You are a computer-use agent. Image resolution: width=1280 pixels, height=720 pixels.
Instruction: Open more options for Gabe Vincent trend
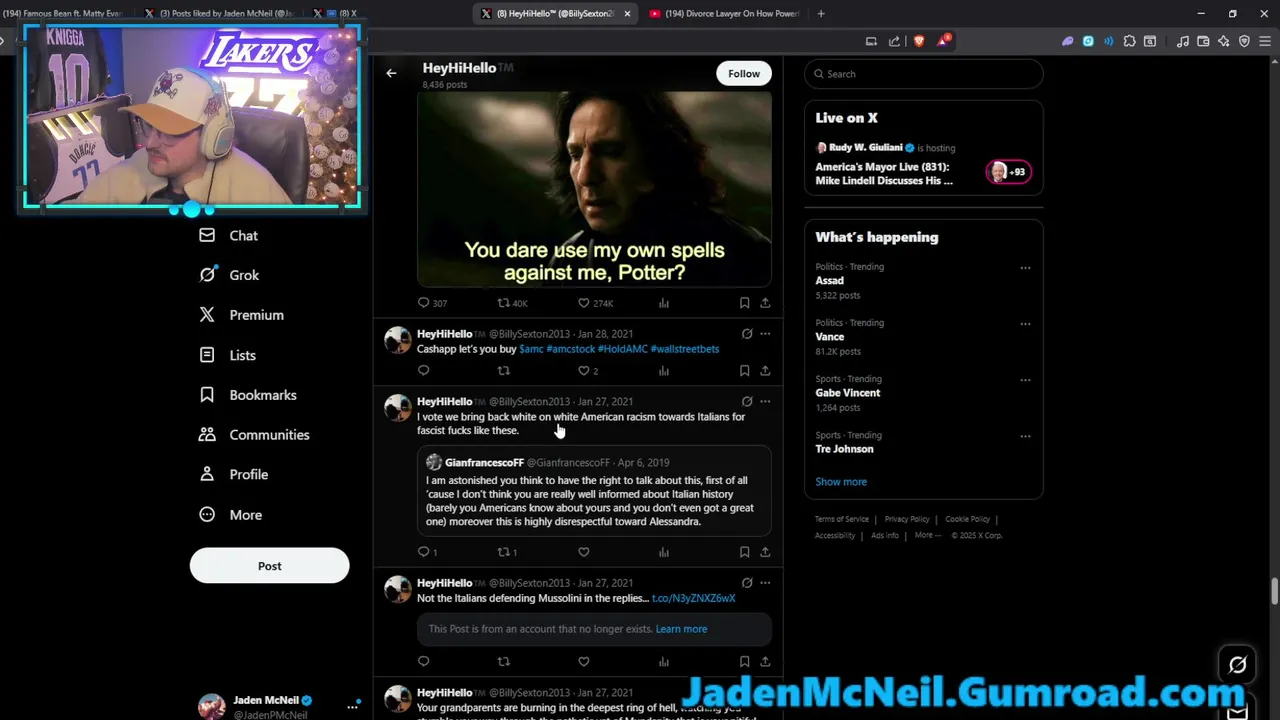coord(1025,380)
